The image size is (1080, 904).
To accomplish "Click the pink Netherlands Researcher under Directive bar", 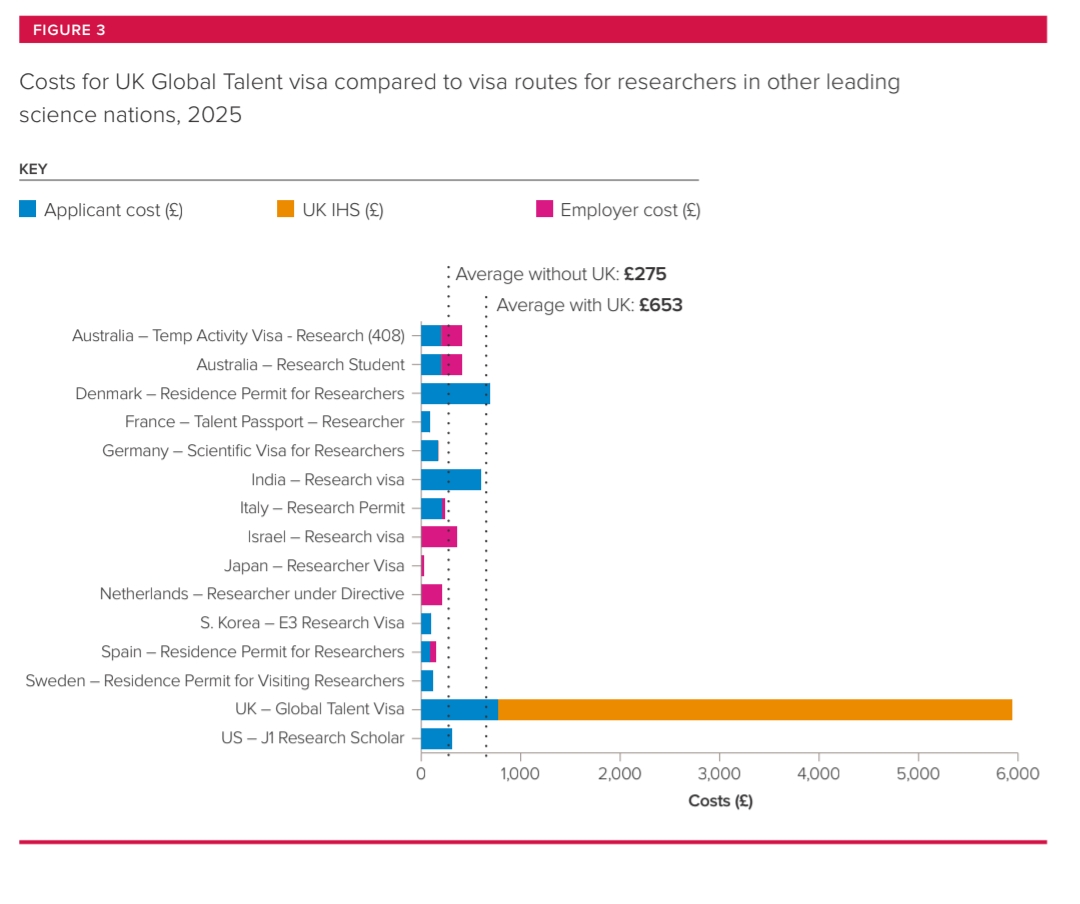I will [x=431, y=595].
